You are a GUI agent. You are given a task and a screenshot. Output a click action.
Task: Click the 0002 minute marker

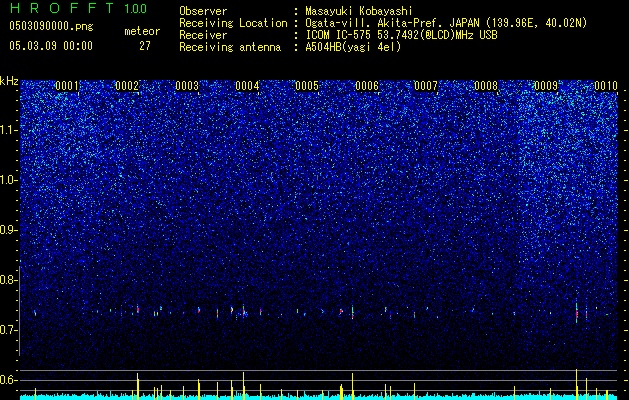[127, 86]
